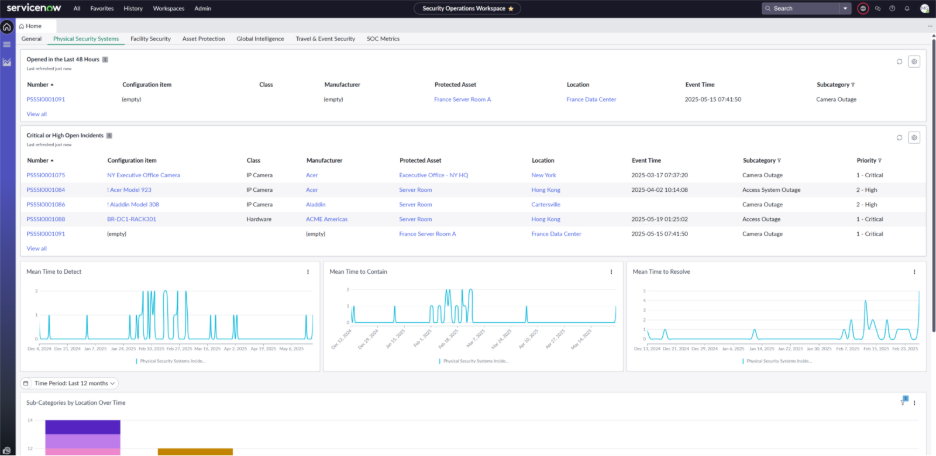Image resolution: width=936 pixels, height=456 pixels.
Task: Open the NY Executive Office Camera link
Action: coord(143,175)
